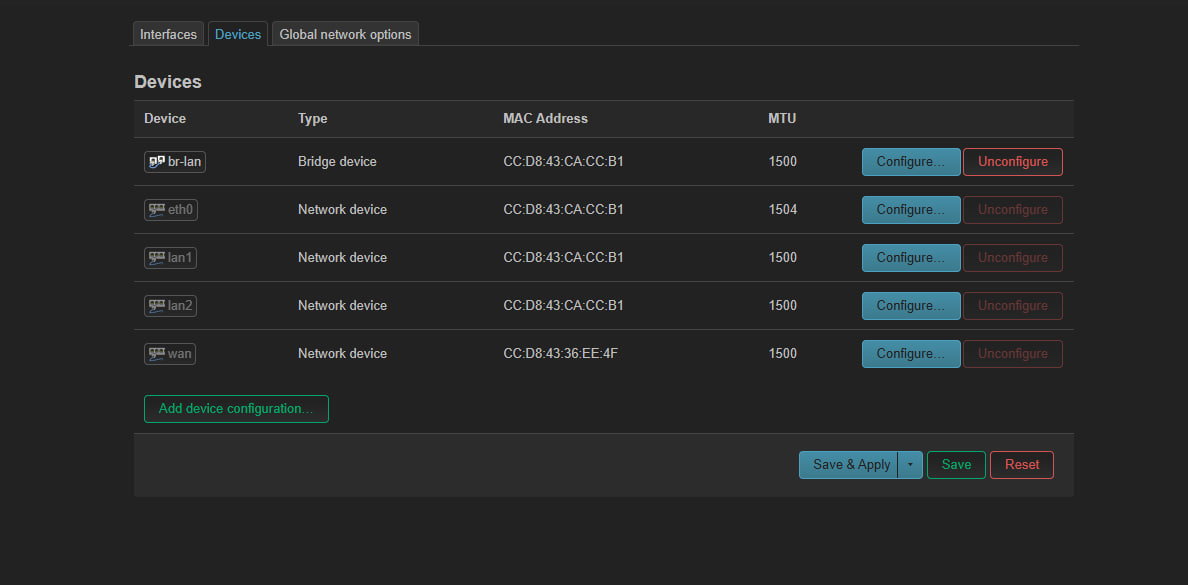Open the Save & Apply dropdown arrow
The height and width of the screenshot is (585, 1188).
point(910,465)
